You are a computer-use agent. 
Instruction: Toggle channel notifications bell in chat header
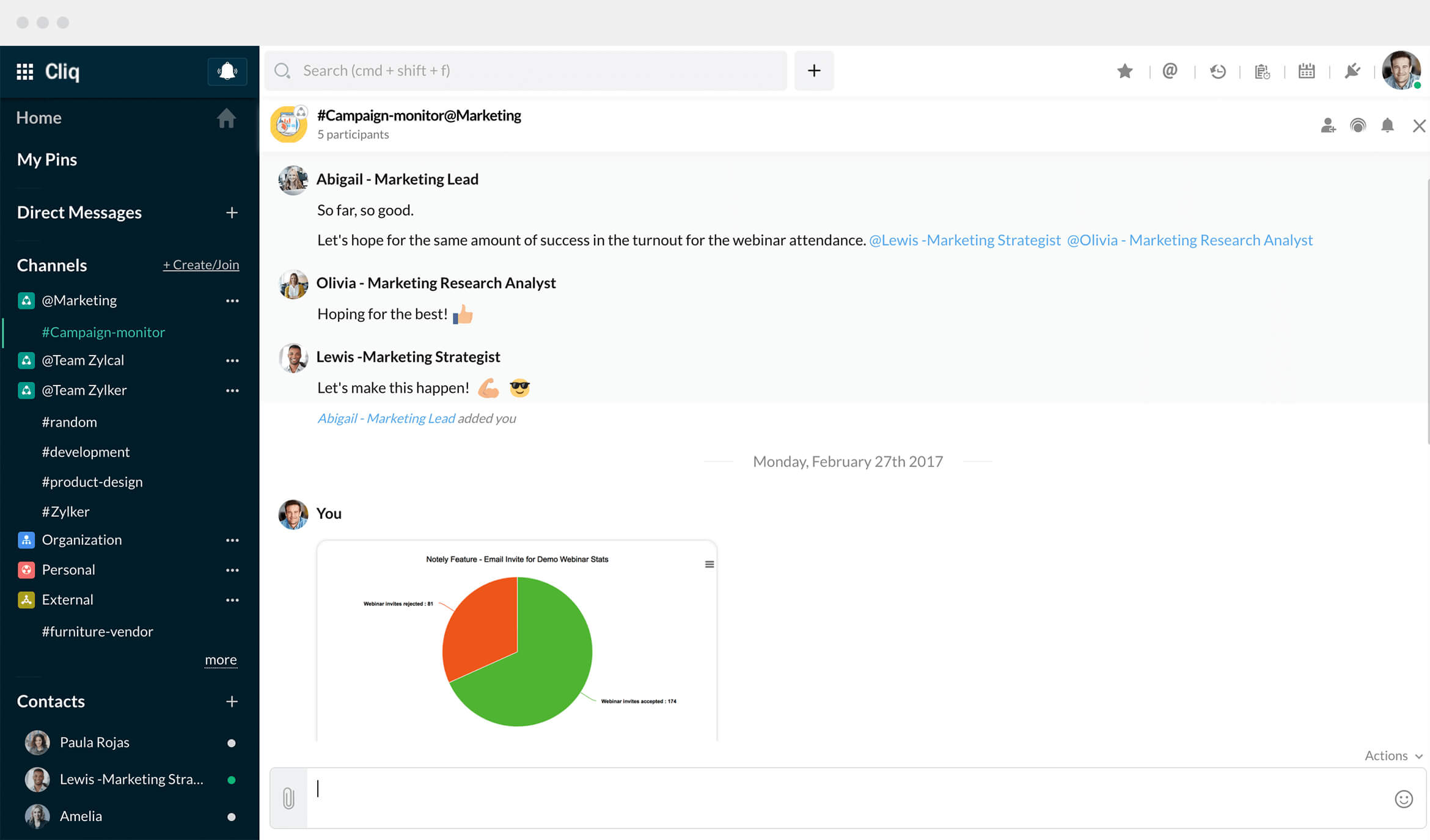point(1387,126)
